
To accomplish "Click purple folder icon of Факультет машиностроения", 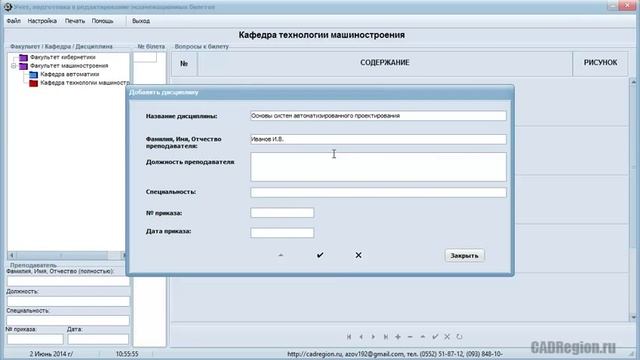I will [23, 66].
